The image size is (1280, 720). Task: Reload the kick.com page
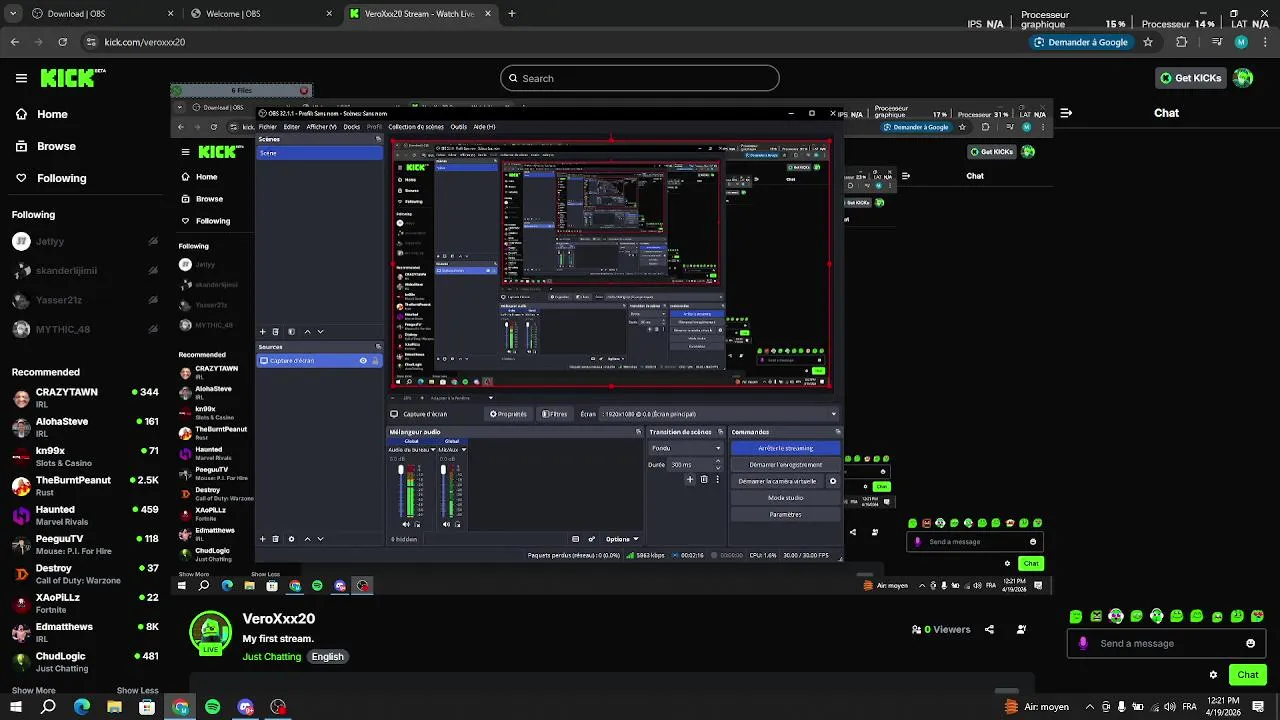pyautogui.click(x=63, y=42)
